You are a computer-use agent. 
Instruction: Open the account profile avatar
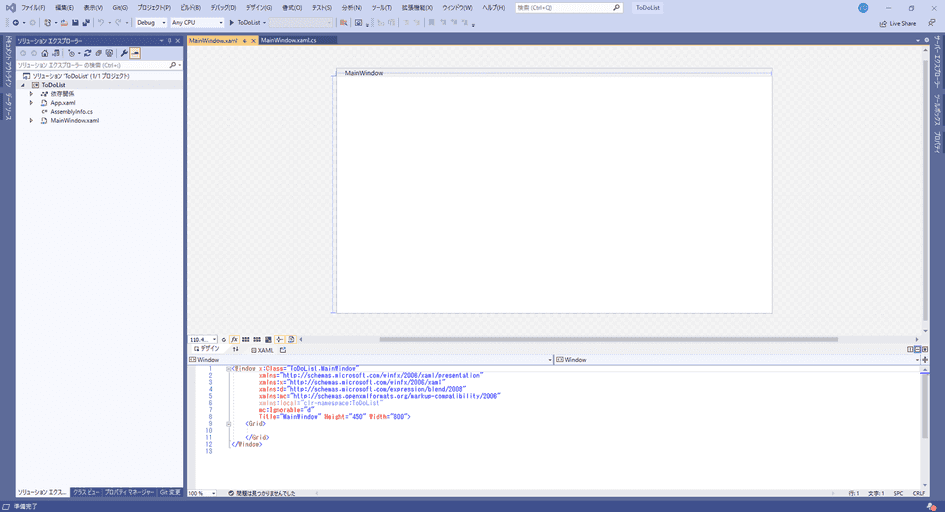click(x=863, y=8)
